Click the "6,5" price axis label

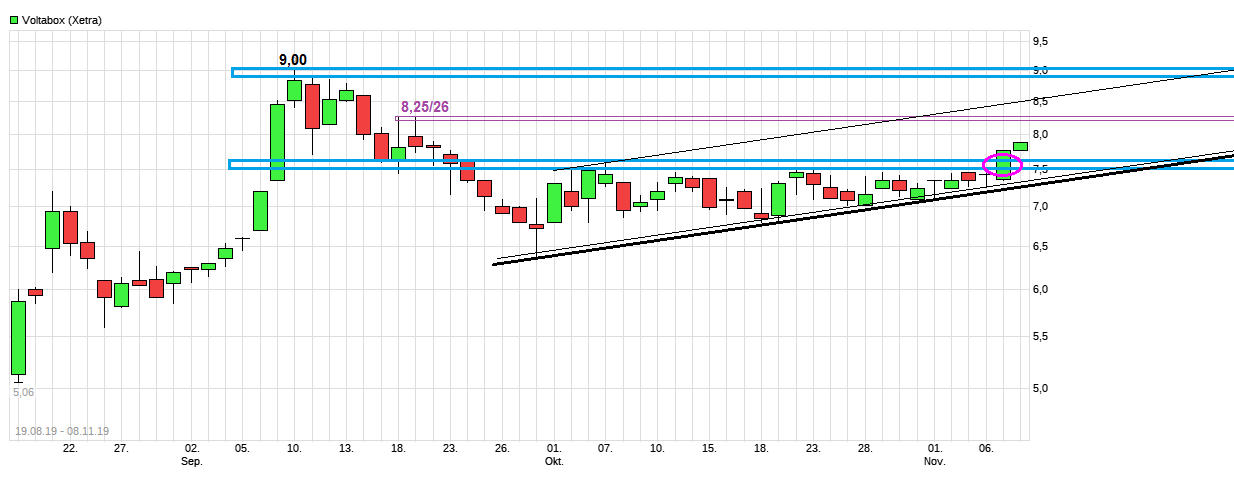click(1040, 247)
